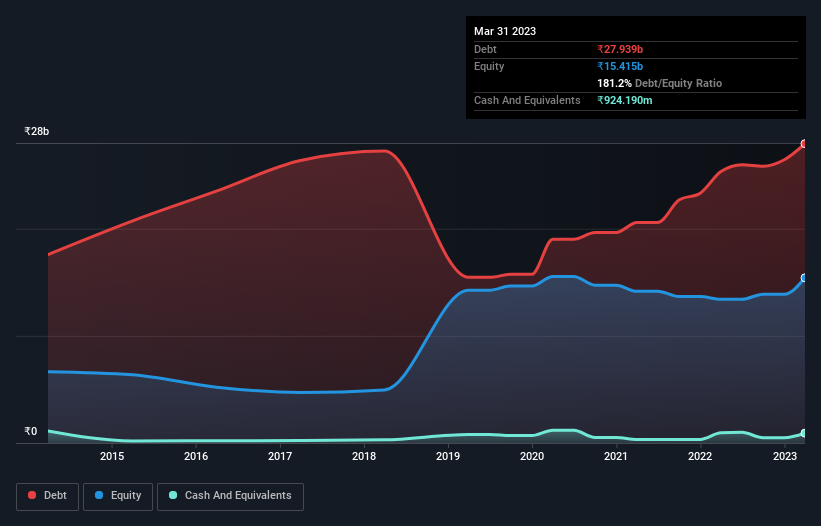Click the teal Cash endpoint marker
This screenshot has width=821, height=526.
point(804,433)
